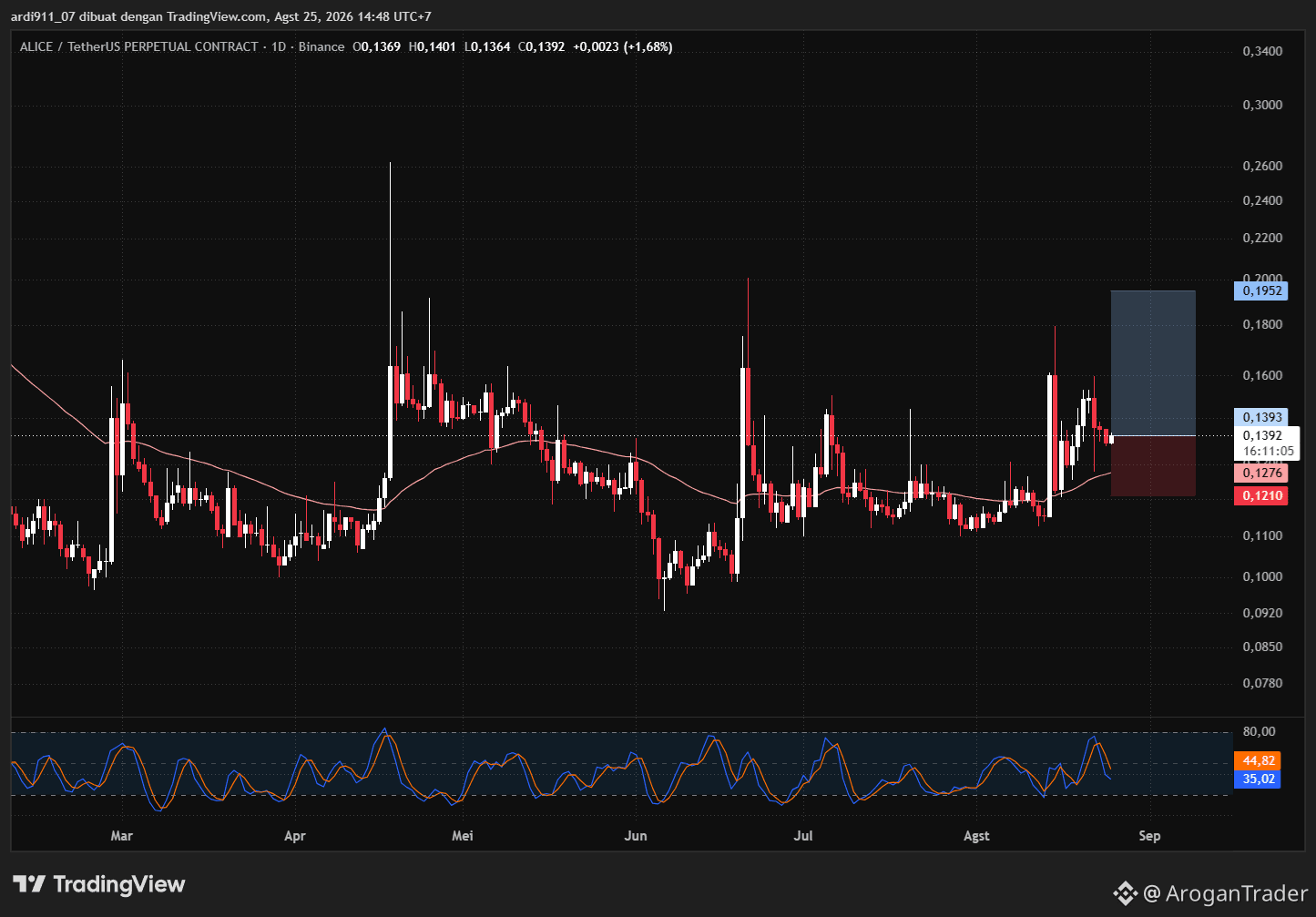Image resolution: width=1316 pixels, height=917 pixels.
Task: Click the 0,2400 price axis label
Action: pyautogui.click(x=1262, y=200)
